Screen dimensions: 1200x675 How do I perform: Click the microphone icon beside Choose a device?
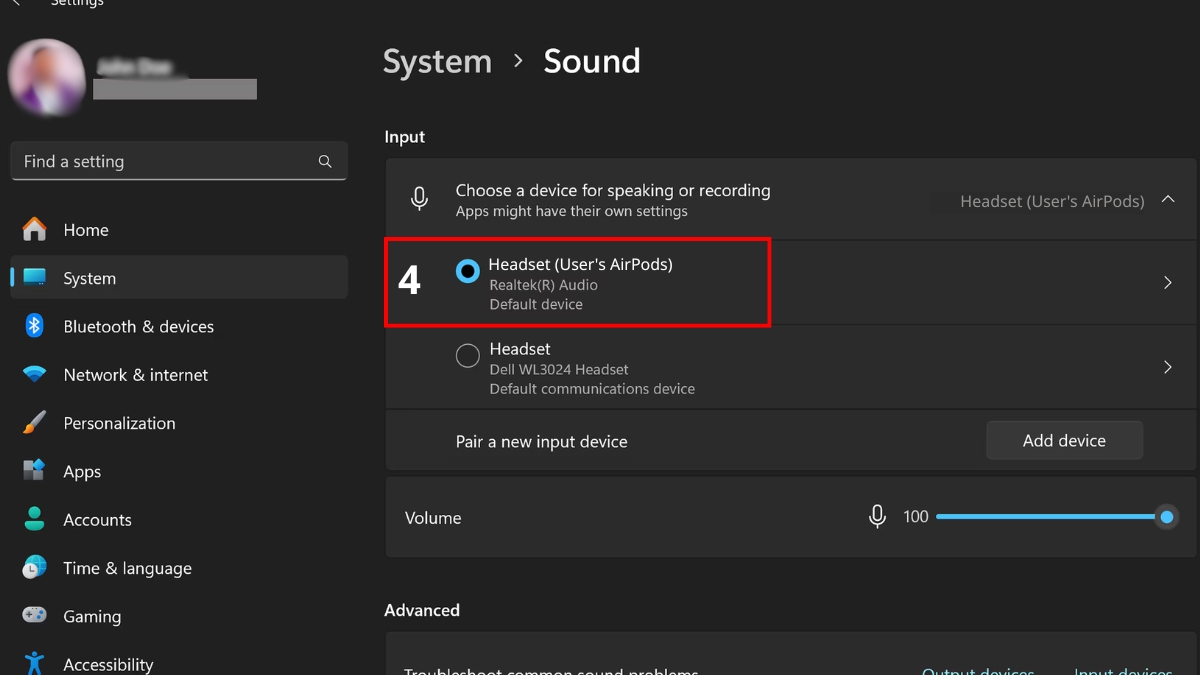420,199
